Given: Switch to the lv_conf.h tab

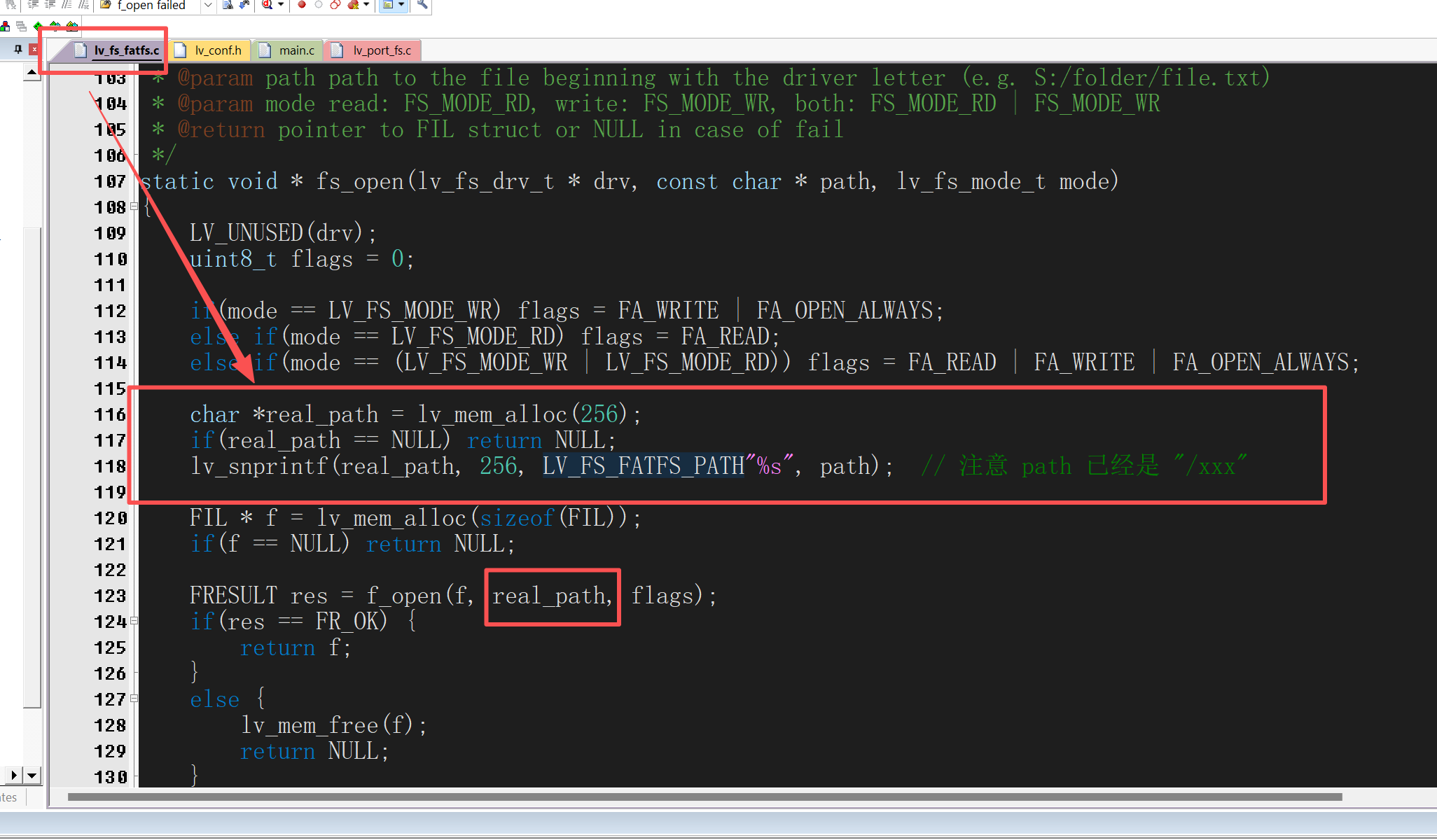Looking at the screenshot, I should (x=218, y=50).
